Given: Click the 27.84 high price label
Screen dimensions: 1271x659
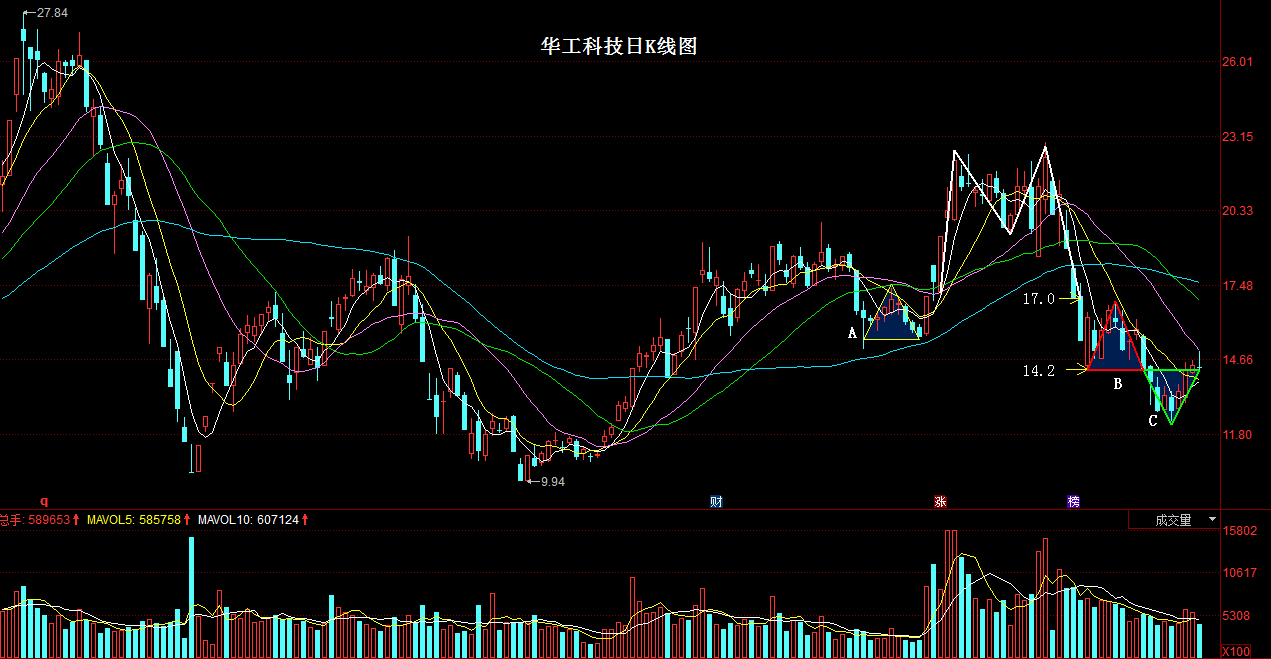Looking at the screenshot, I should [51, 12].
